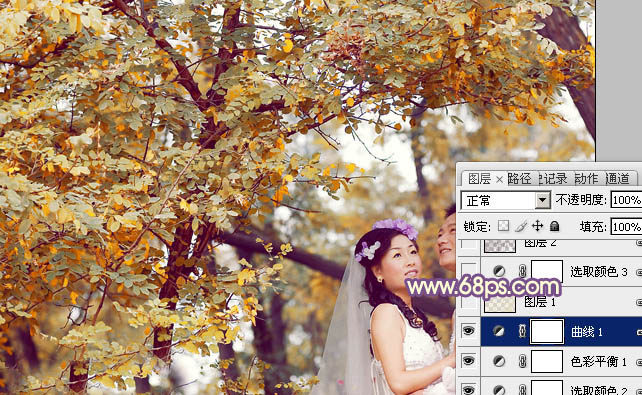642x395 pixels.
Task: Click the 不透明度 percentage field
Action: tap(626, 200)
